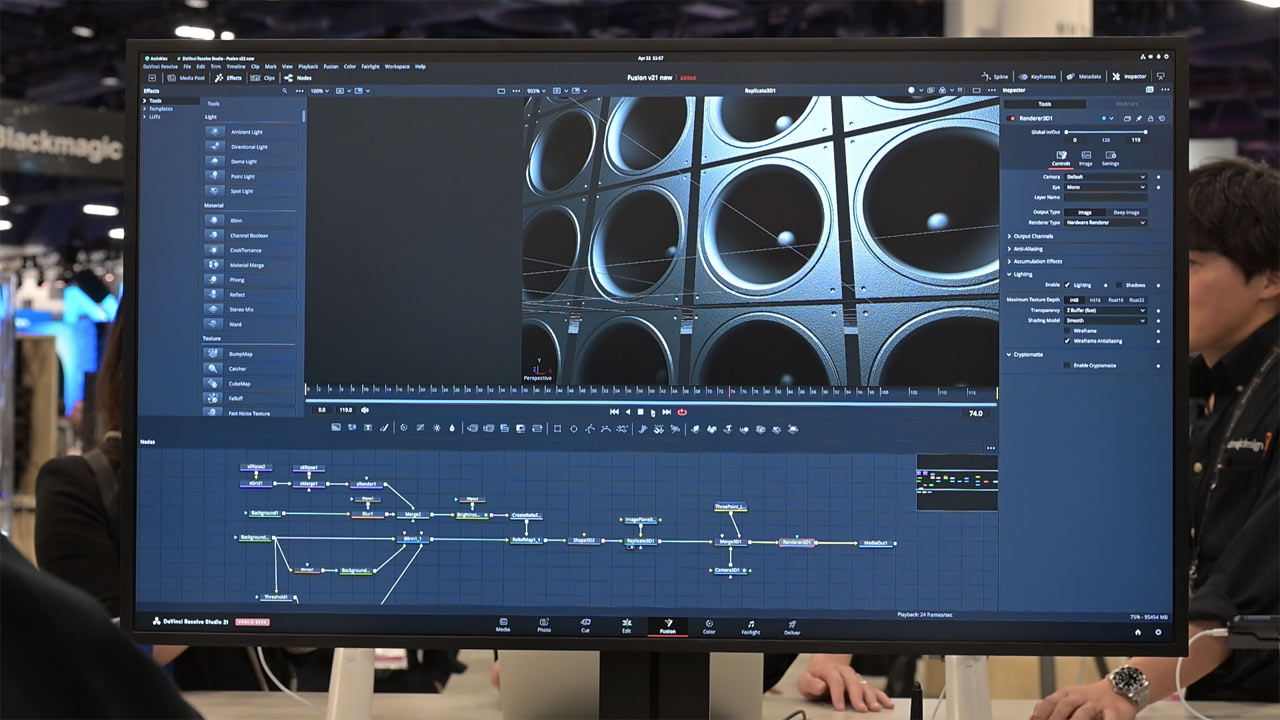Select the Point Light tool
1280x720 pixels.
click(x=250, y=176)
